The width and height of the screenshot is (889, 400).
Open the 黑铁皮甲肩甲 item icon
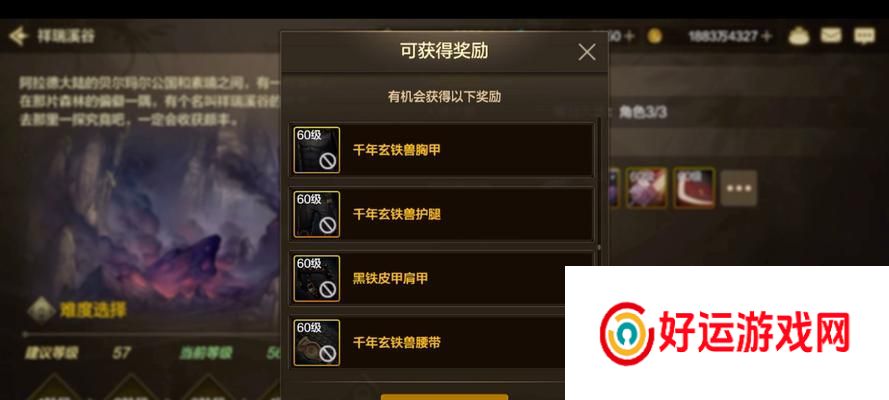tap(317, 278)
